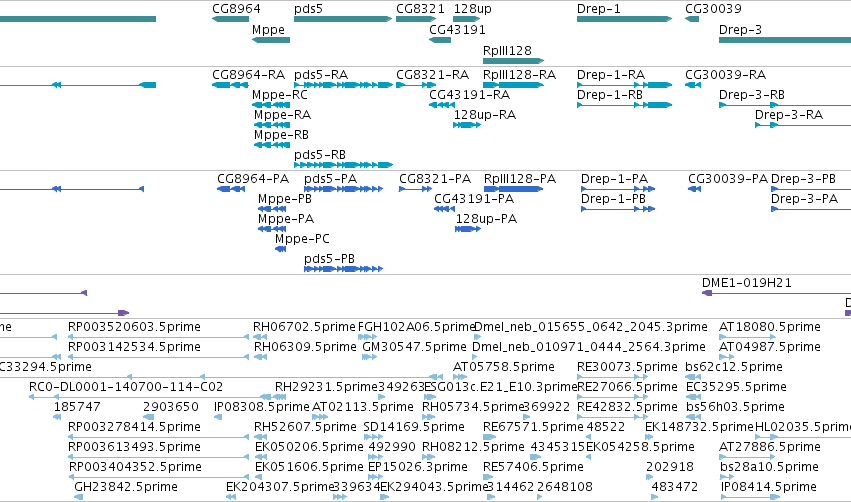The height and width of the screenshot is (502, 851).
Task: Select the pds5-RB transcript label
Action: pyautogui.click(x=320, y=155)
